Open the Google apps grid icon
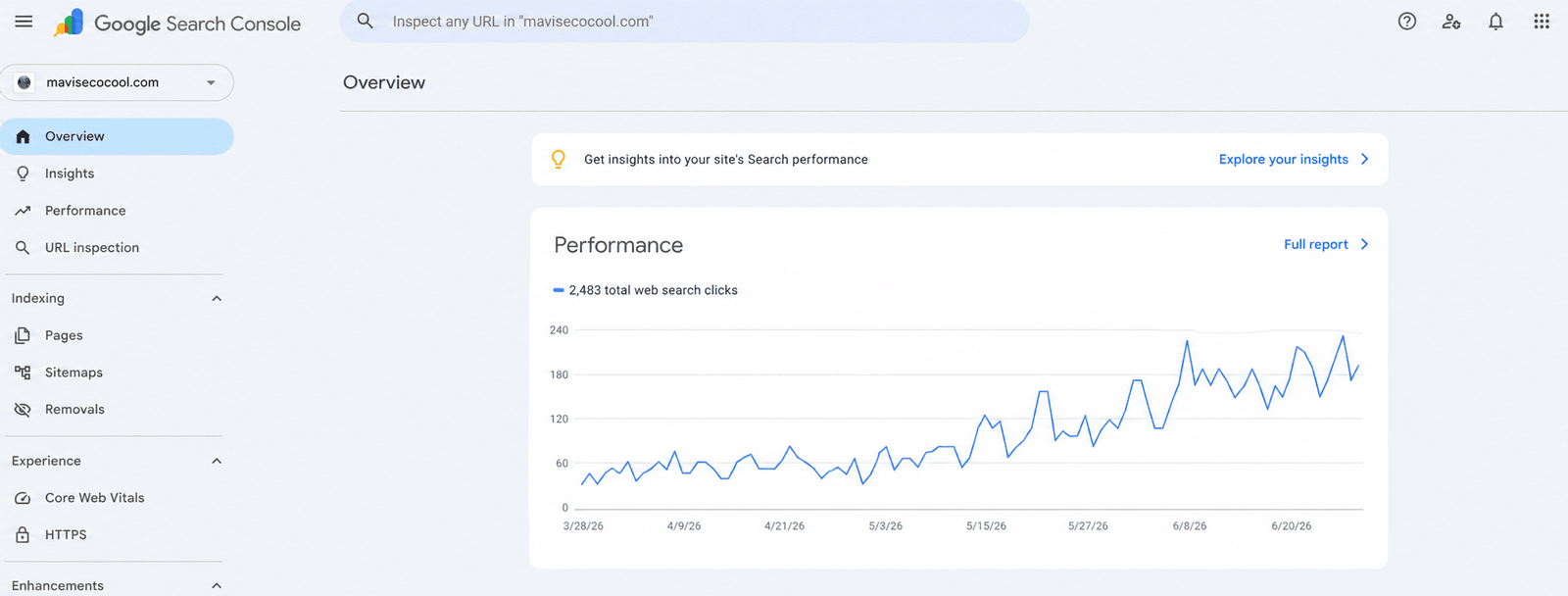 pyautogui.click(x=1542, y=22)
